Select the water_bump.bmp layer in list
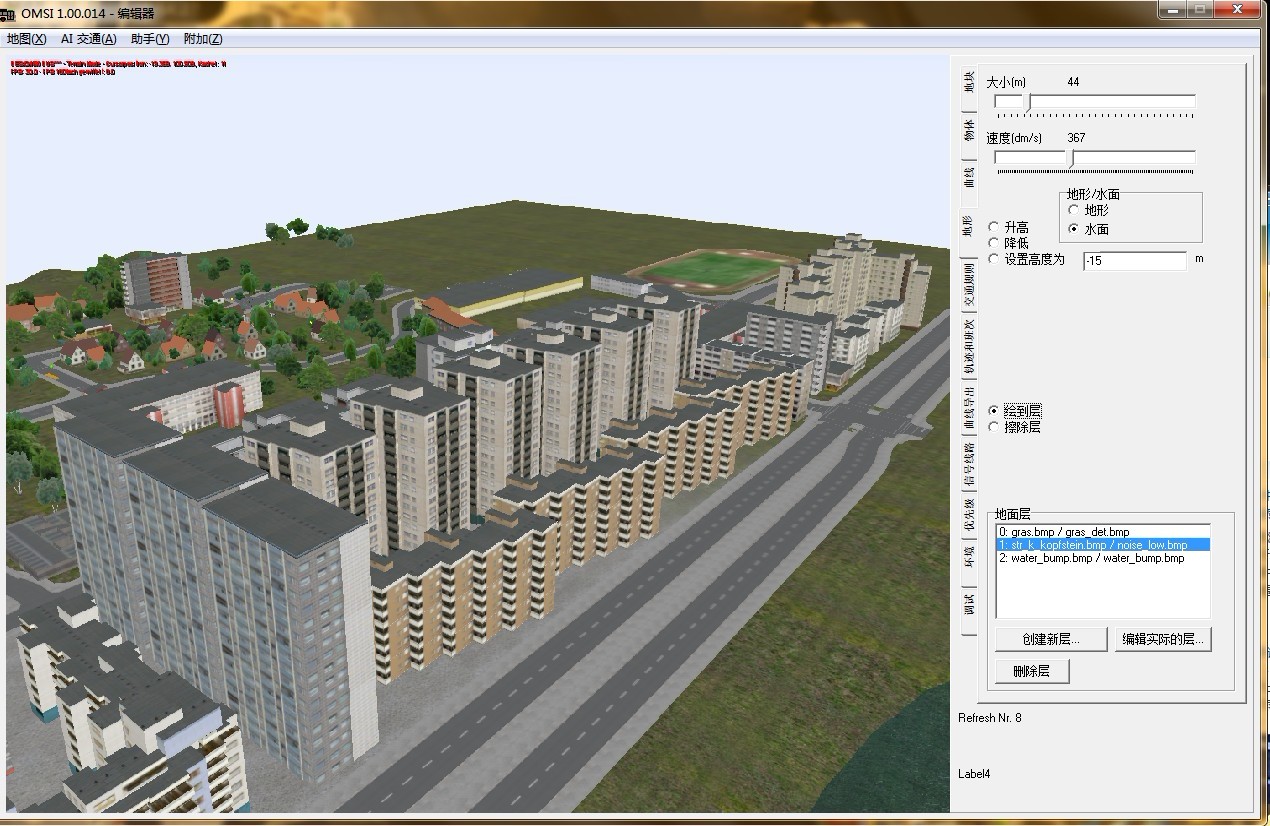This screenshot has height=826, width=1270. 1091,558
